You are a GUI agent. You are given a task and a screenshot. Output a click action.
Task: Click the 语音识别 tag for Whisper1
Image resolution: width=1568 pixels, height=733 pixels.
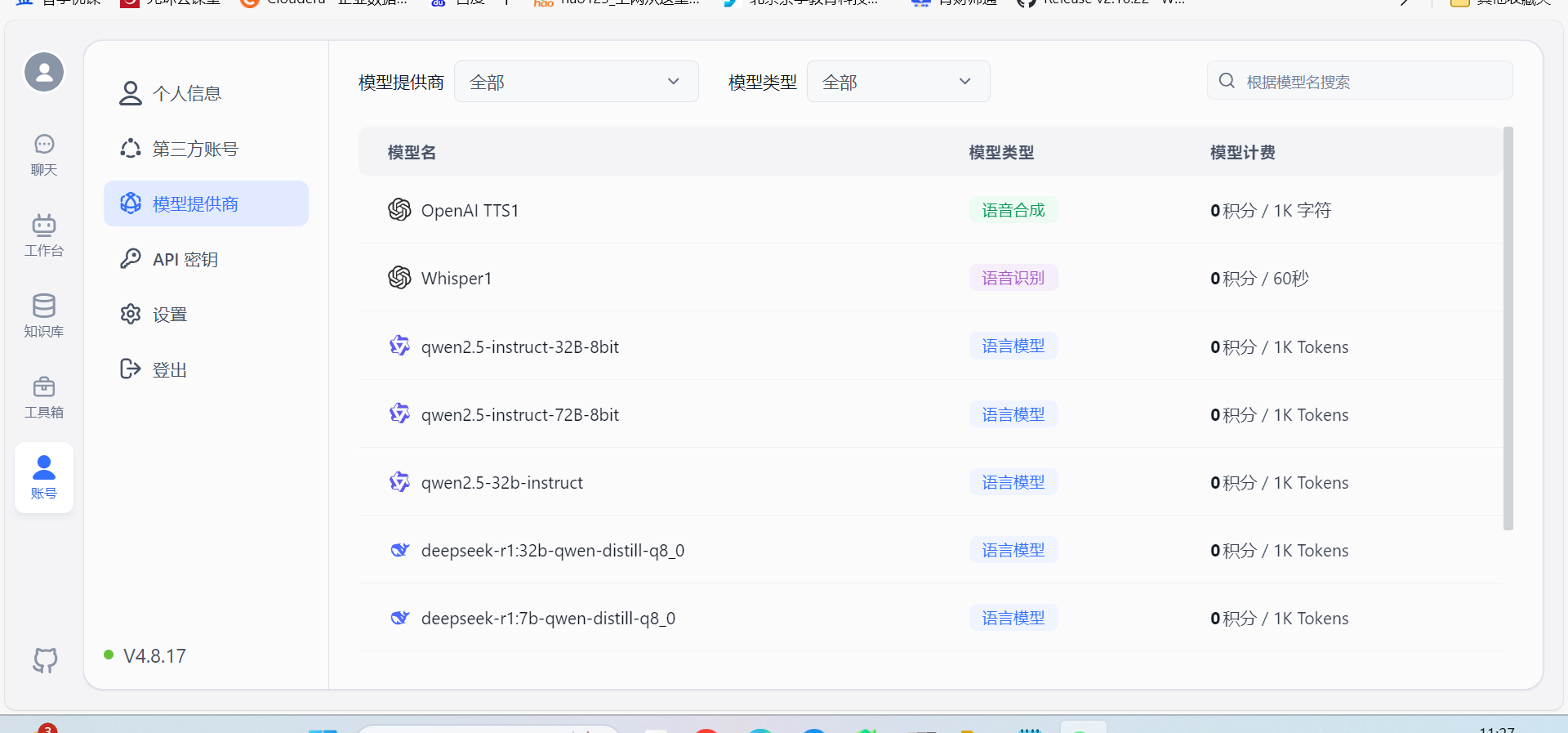click(x=1013, y=278)
